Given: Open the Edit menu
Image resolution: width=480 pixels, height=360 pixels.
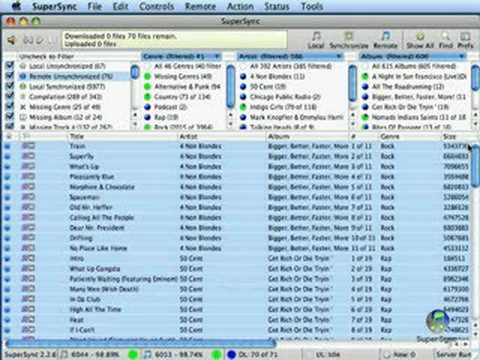Looking at the screenshot, I should 120,6.
